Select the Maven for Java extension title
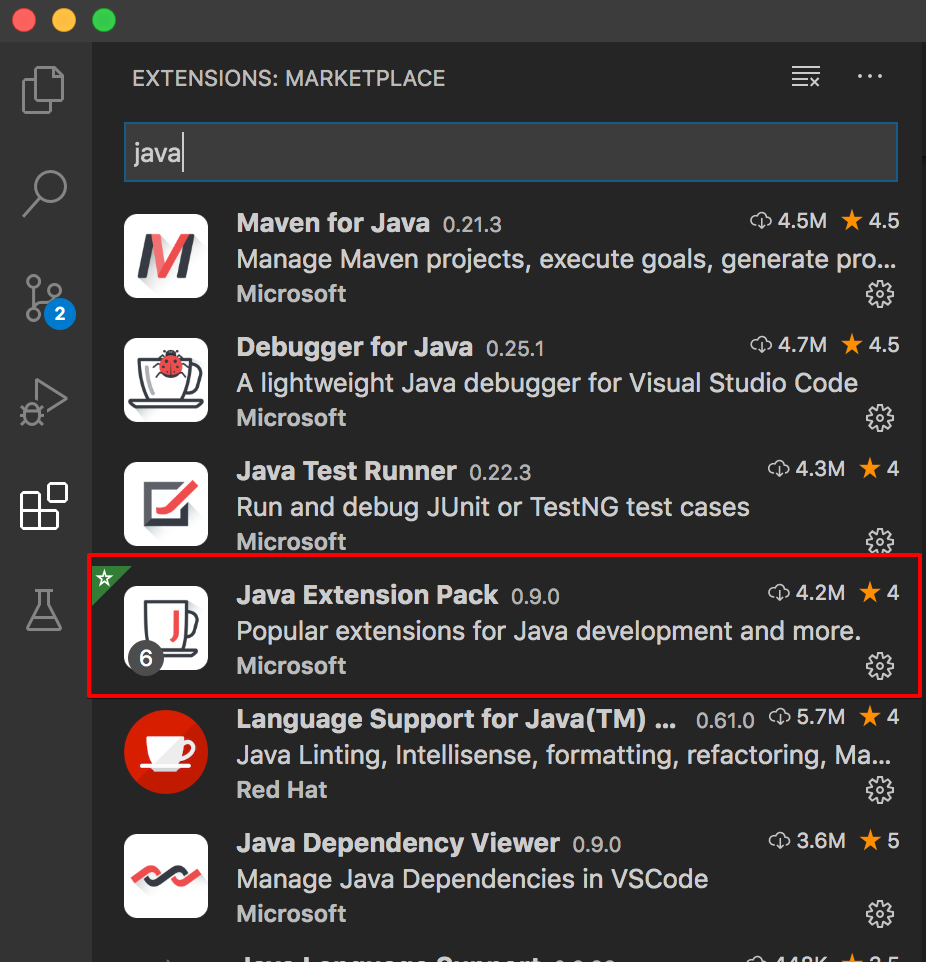The height and width of the screenshot is (962, 927). (x=333, y=223)
